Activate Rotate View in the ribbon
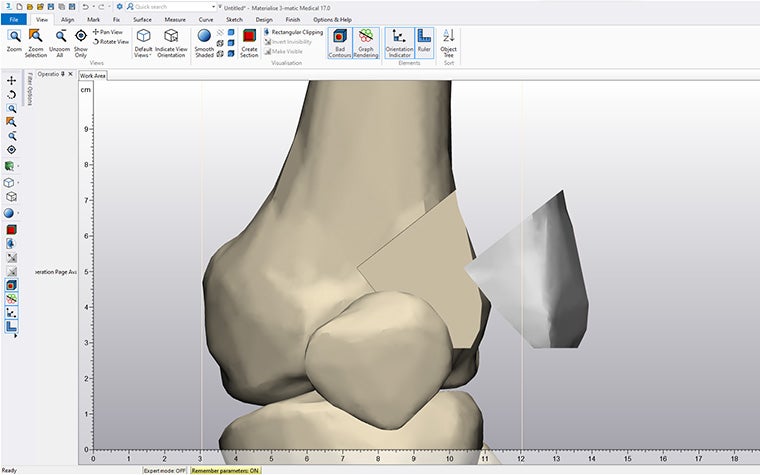The height and width of the screenshot is (475, 760). [111, 42]
